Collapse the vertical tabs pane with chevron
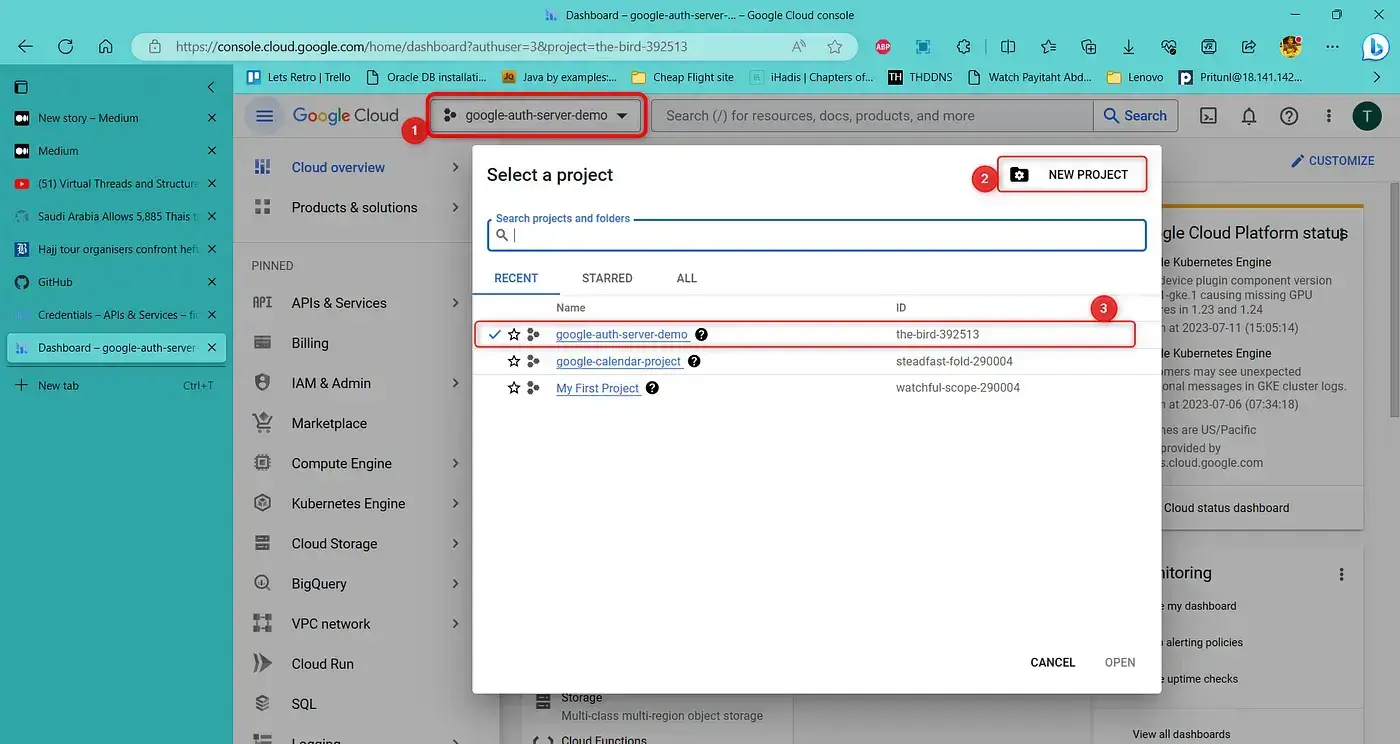The width and height of the screenshot is (1400, 744). pyautogui.click(x=211, y=87)
